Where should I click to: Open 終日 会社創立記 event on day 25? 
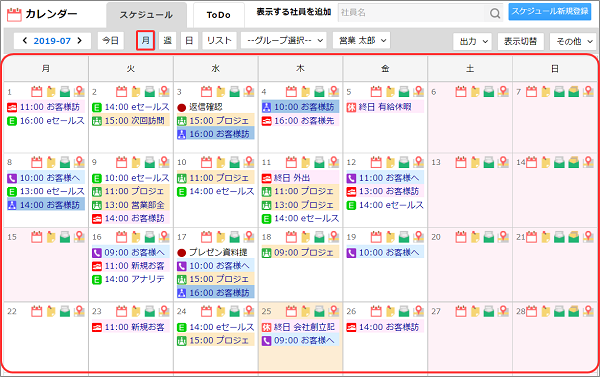[300, 327]
